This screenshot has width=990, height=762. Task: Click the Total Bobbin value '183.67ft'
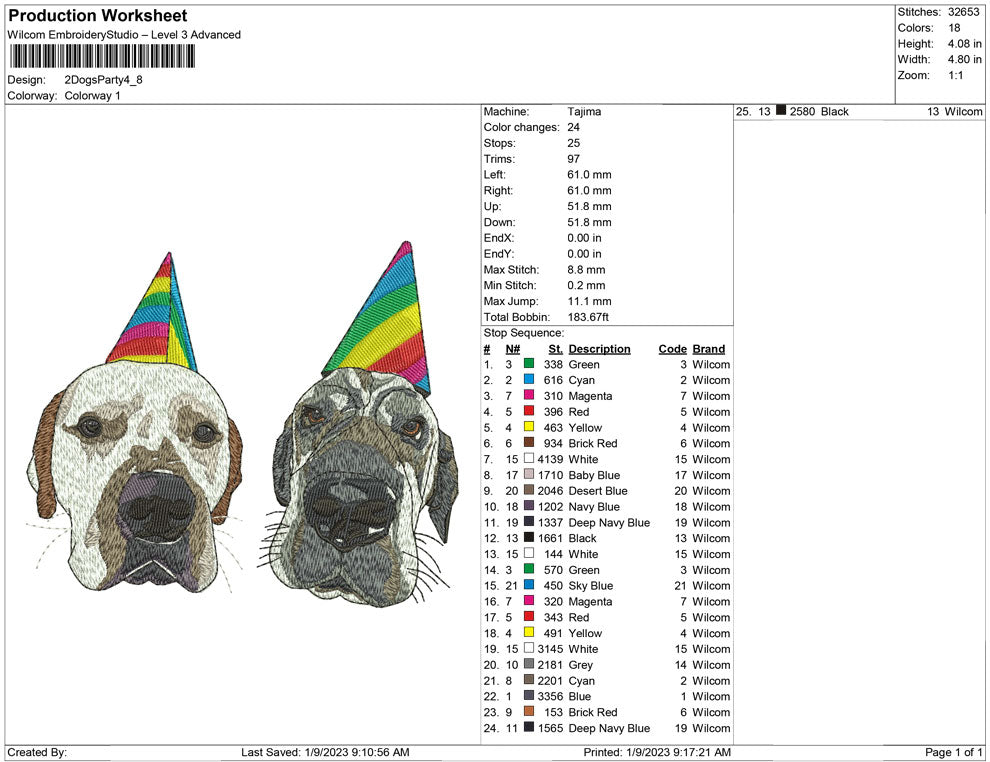[x=588, y=317]
